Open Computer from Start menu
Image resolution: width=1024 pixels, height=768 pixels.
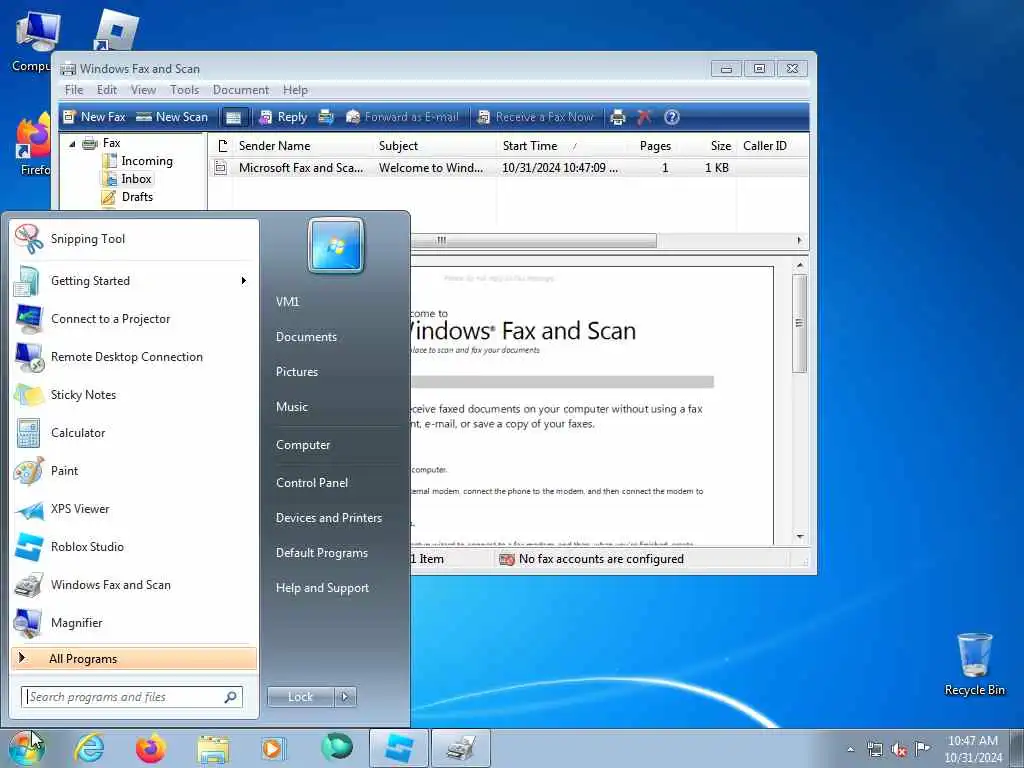pyautogui.click(x=302, y=445)
